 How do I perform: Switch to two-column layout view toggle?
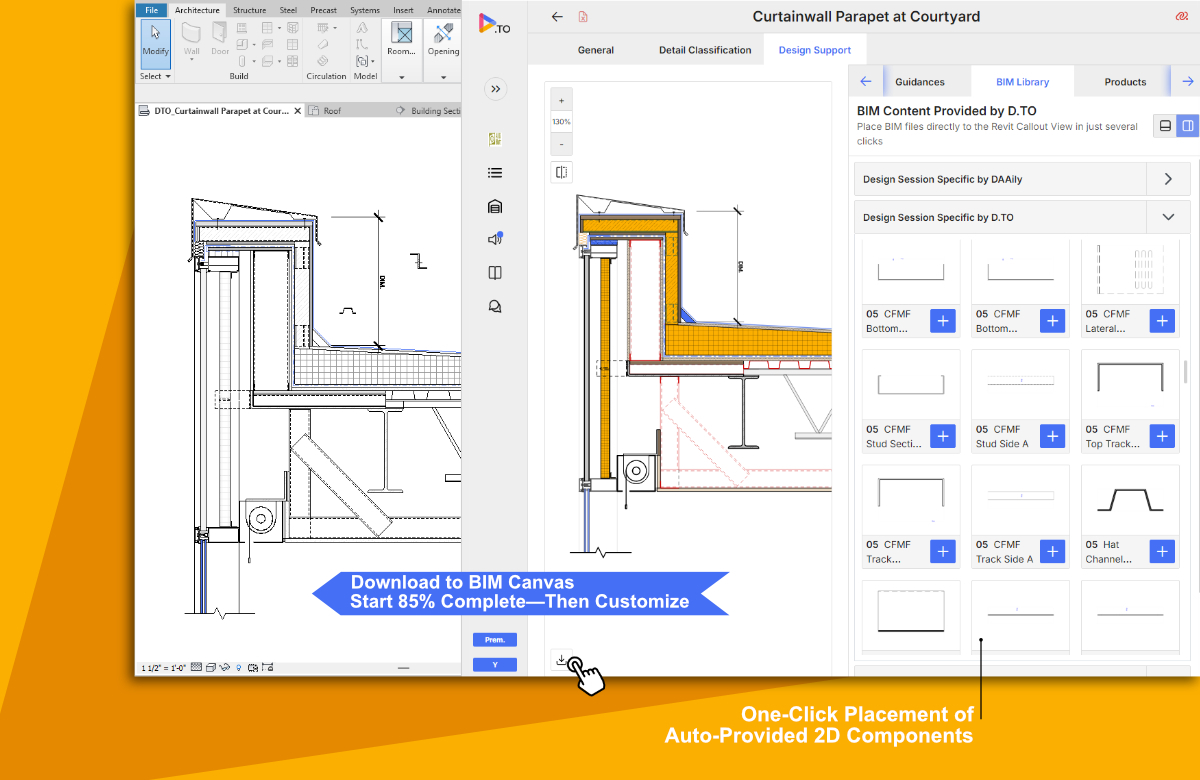(1187, 125)
